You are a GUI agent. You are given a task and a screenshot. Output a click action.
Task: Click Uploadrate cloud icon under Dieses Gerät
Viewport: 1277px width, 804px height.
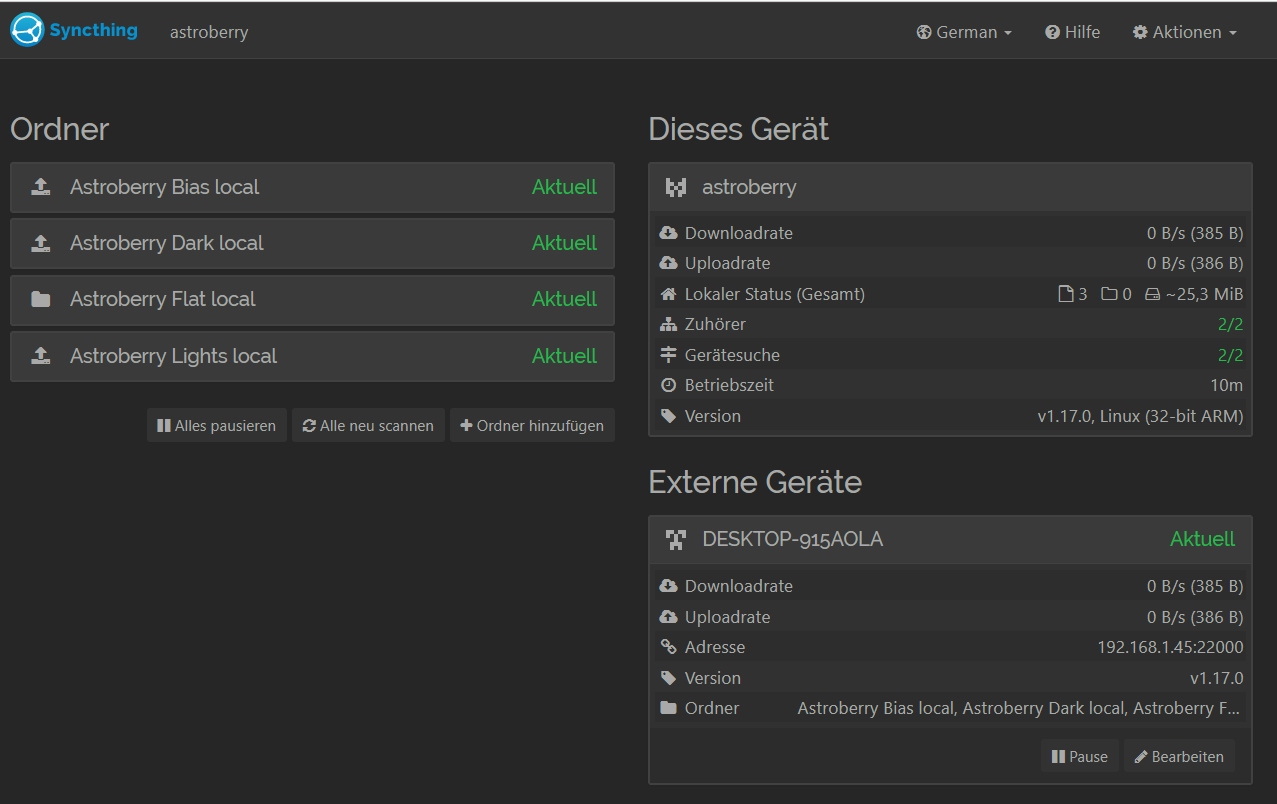(669, 263)
